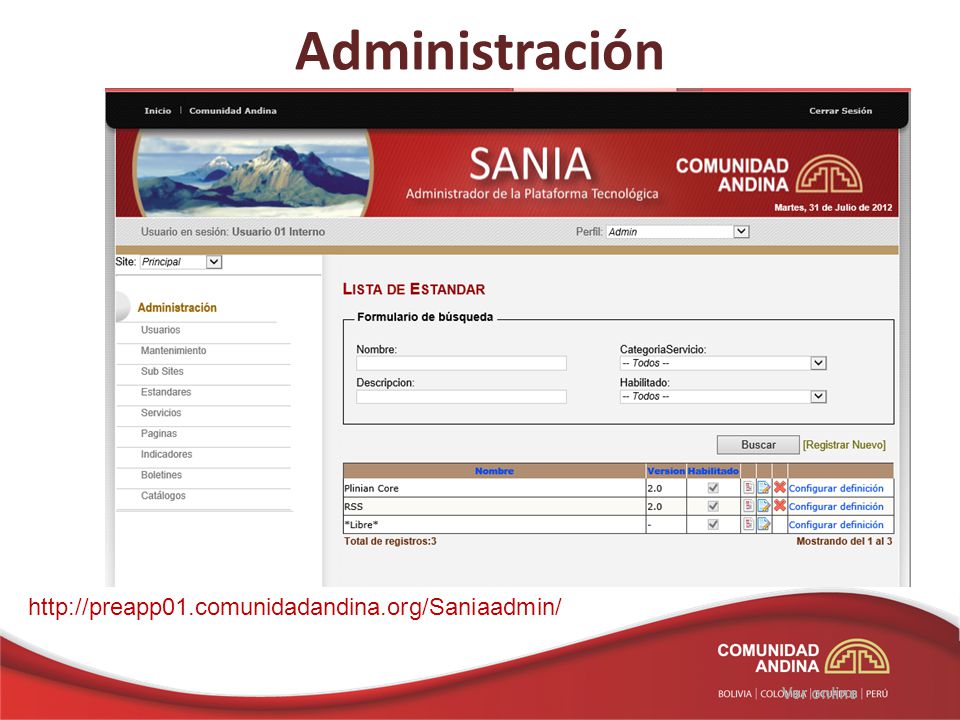Configurar definición link for RSS
This screenshot has width=960, height=720.
pyautogui.click(x=836, y=506)
